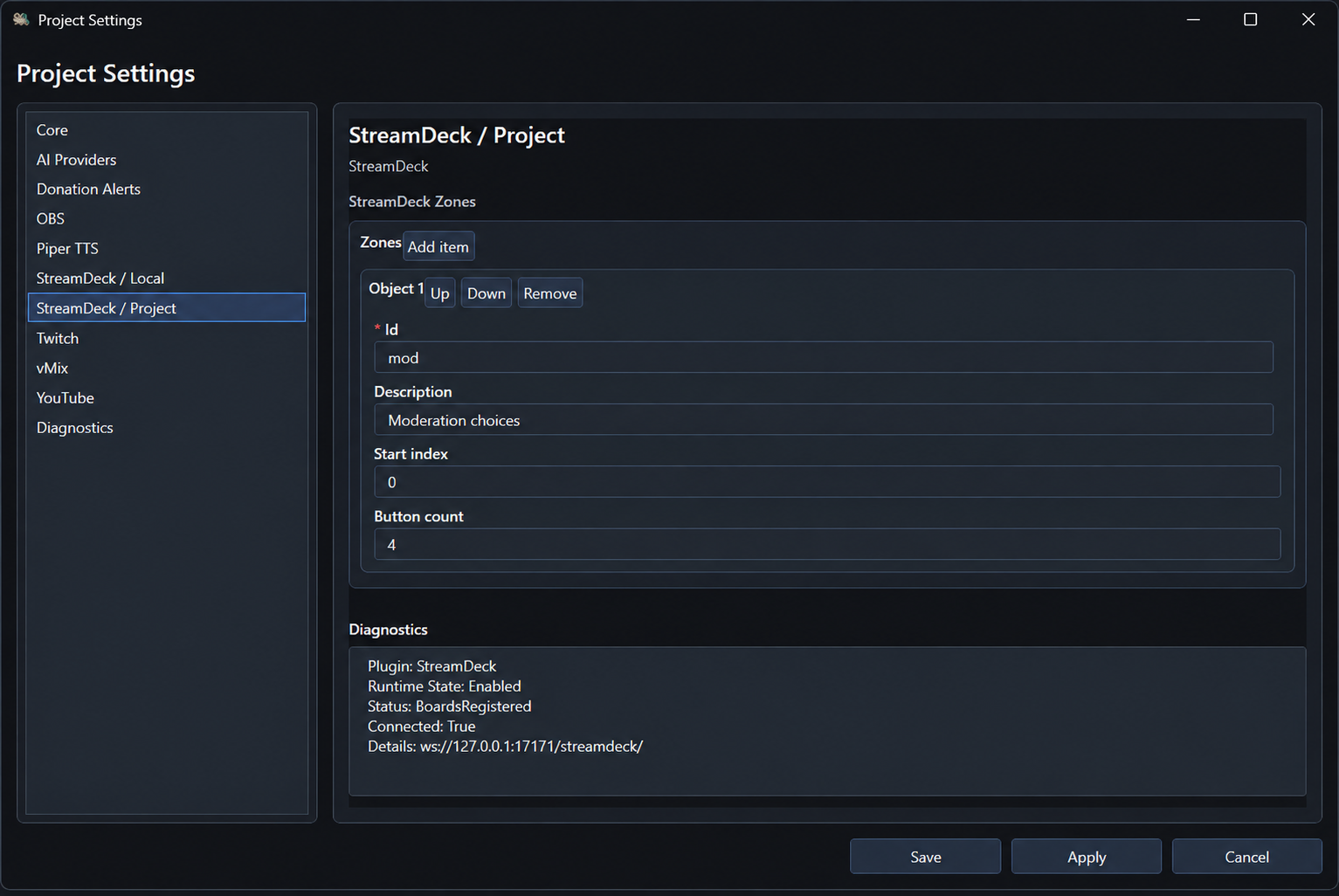Focus the Start index field
Screen dimensions: 1339x896
click(827, 482)
